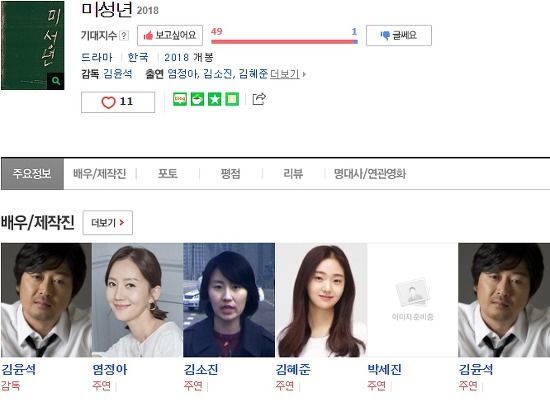The height and width of the screenshot is (402, 550).
Task: Expand 배우/제작진 section via 더보기 button
Action: tap(108, 223)
